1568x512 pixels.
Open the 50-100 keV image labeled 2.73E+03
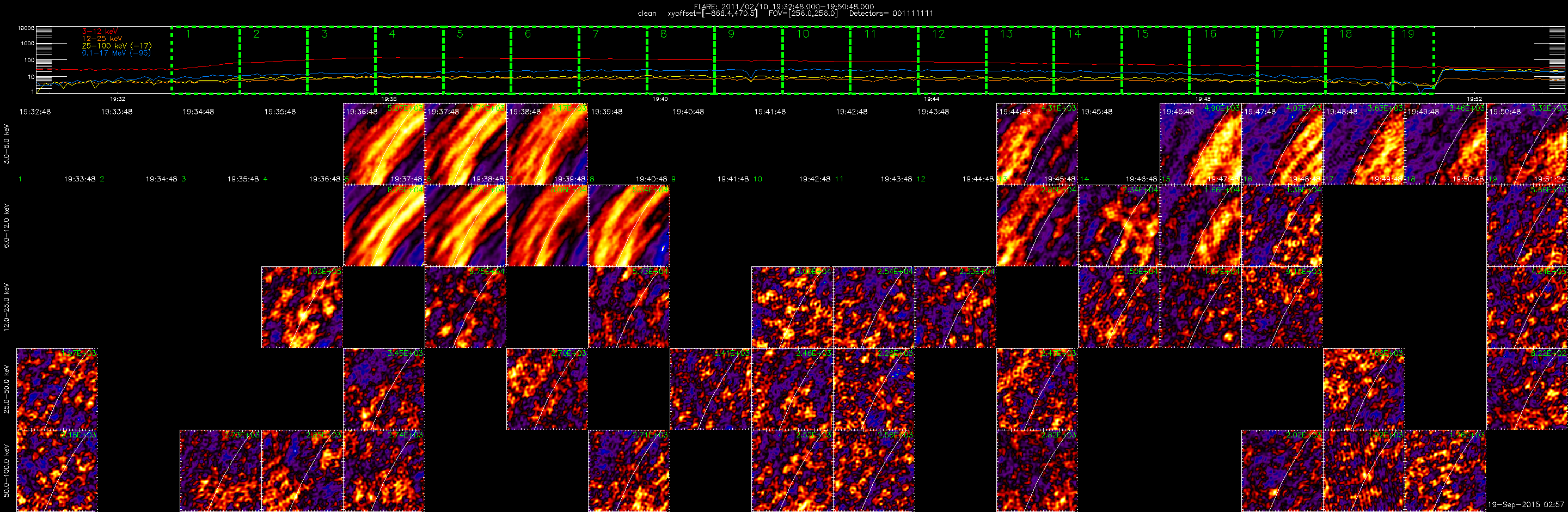tap(220, 471)
